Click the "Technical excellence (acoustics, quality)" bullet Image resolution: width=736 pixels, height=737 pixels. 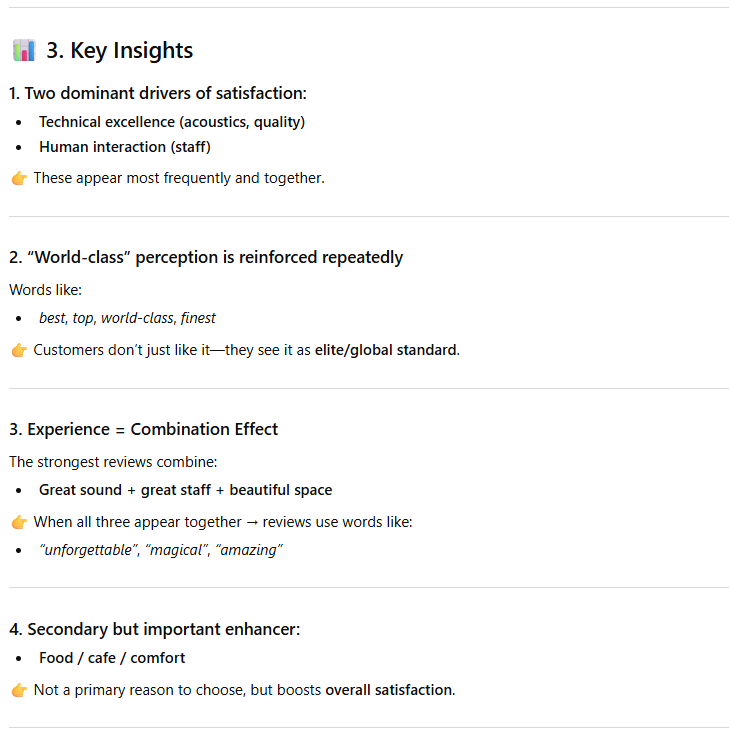tap(172, 122)
